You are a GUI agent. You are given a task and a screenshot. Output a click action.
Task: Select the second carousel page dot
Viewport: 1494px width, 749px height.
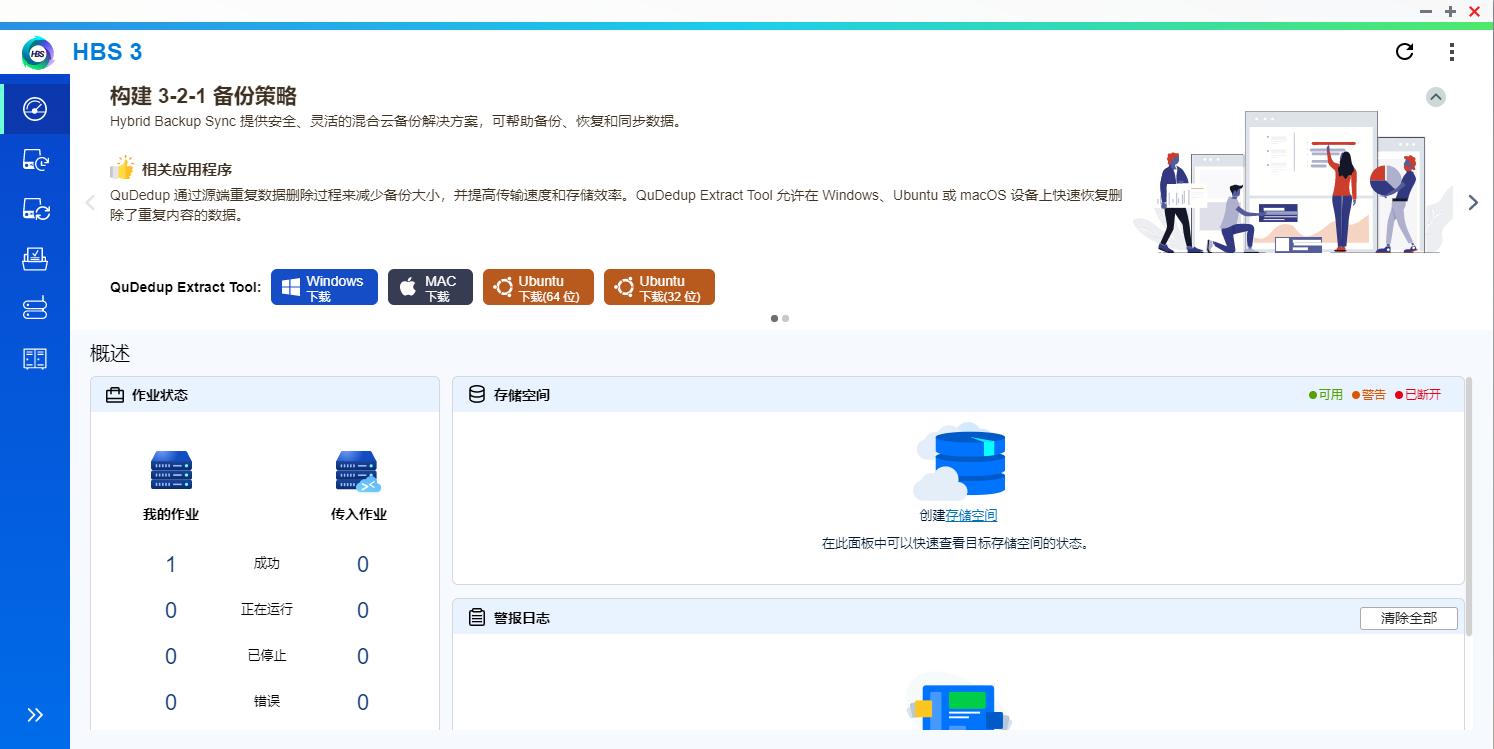(785, 318)
